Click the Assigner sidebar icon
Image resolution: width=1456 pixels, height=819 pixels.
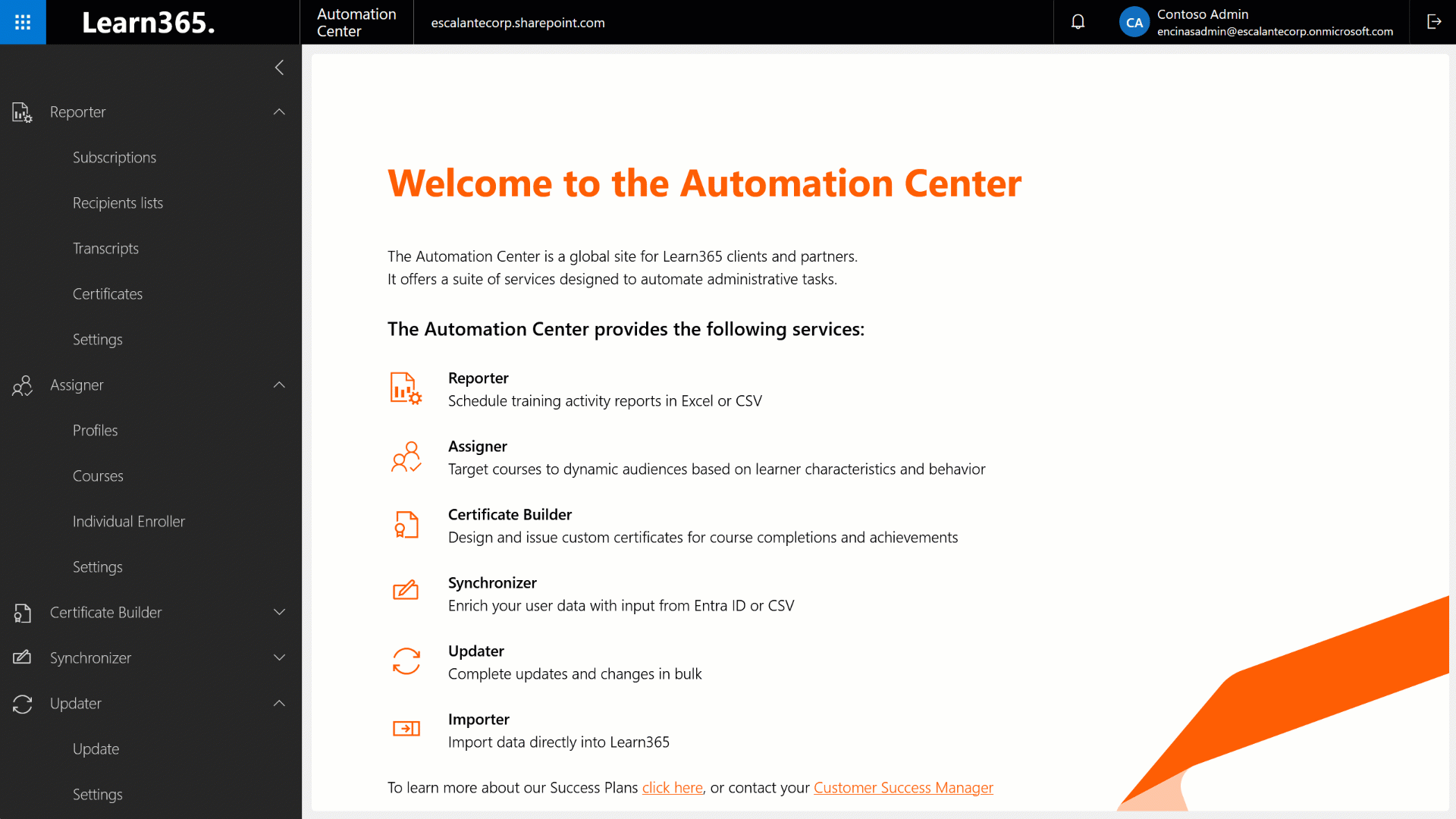(x=22, y=385)
